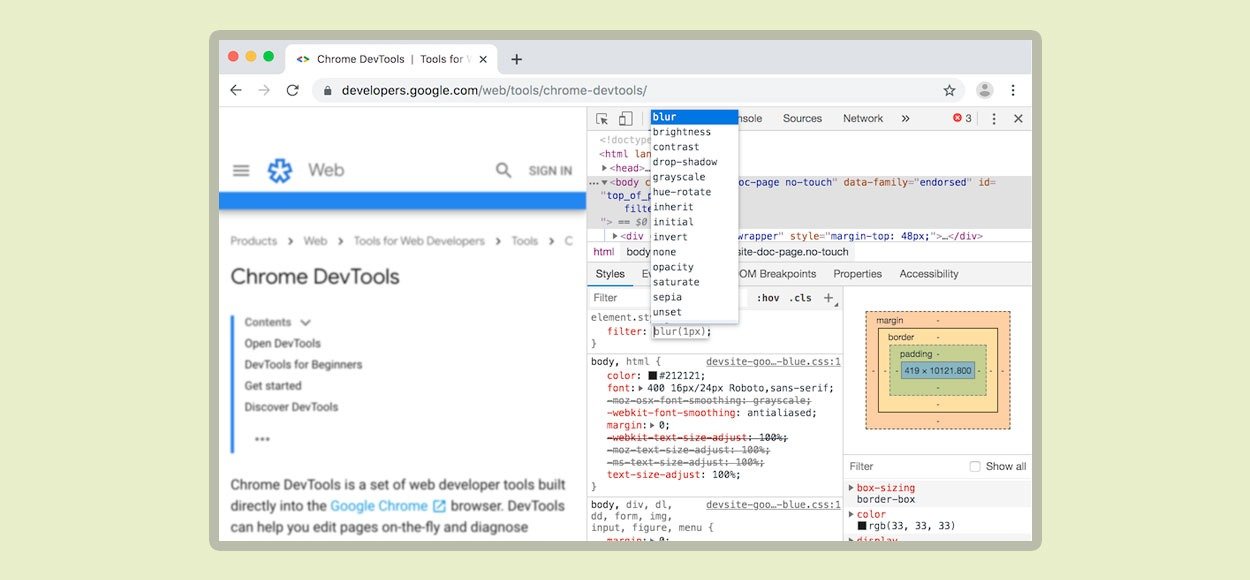The image size is (1250, 580).
Task: Click the SIGN IN button
Action: tap(550, 171)
